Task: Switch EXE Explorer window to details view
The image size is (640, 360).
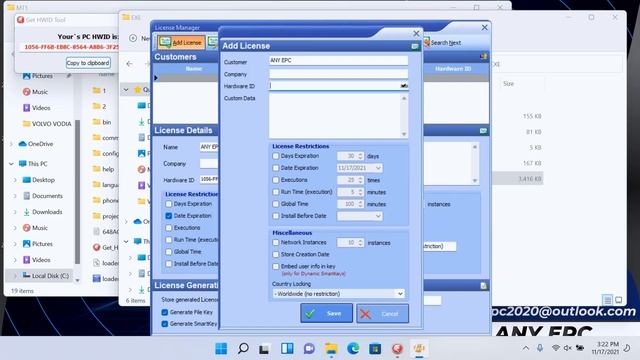Action: pos(607,300)
